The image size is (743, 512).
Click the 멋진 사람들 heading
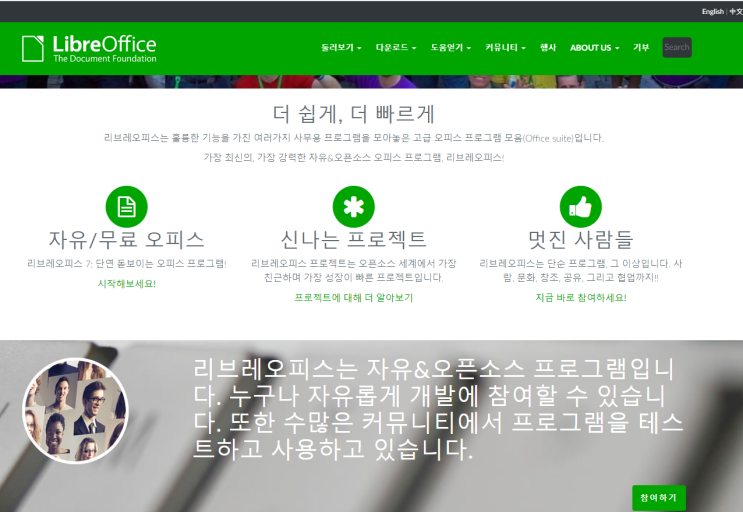click(x=580, y=240)
